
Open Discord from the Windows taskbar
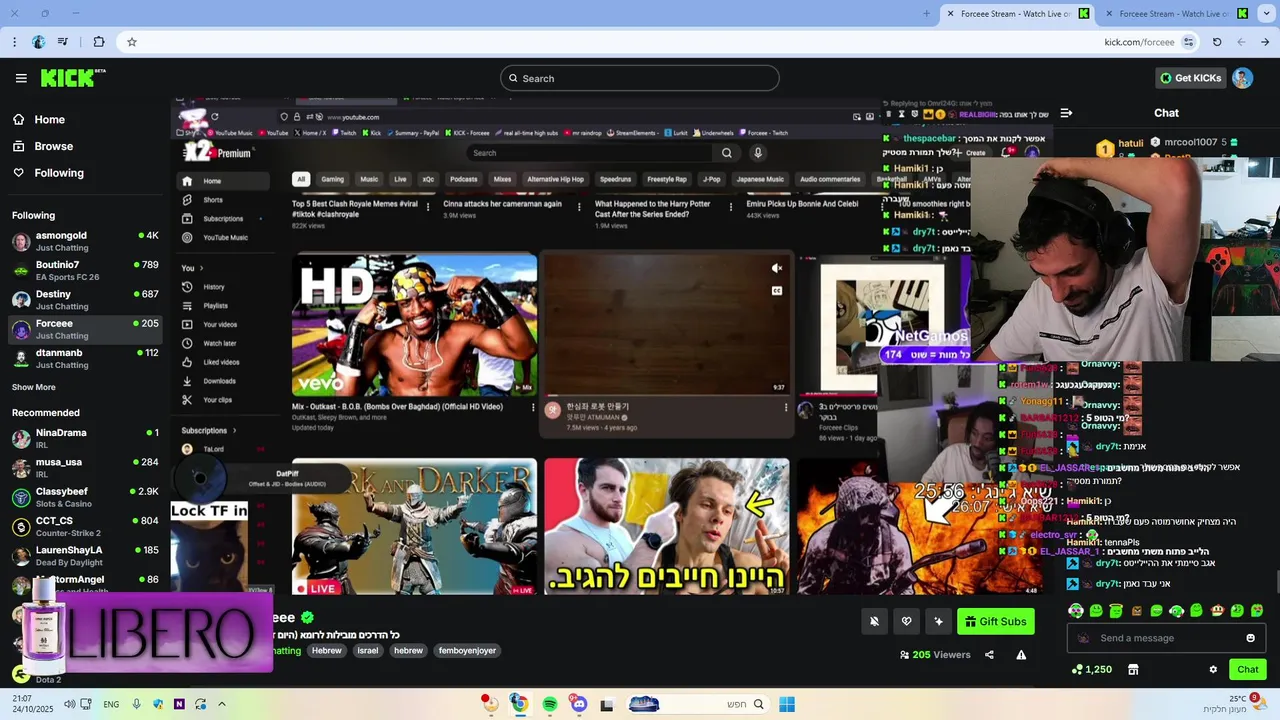[x=578, y=704]
